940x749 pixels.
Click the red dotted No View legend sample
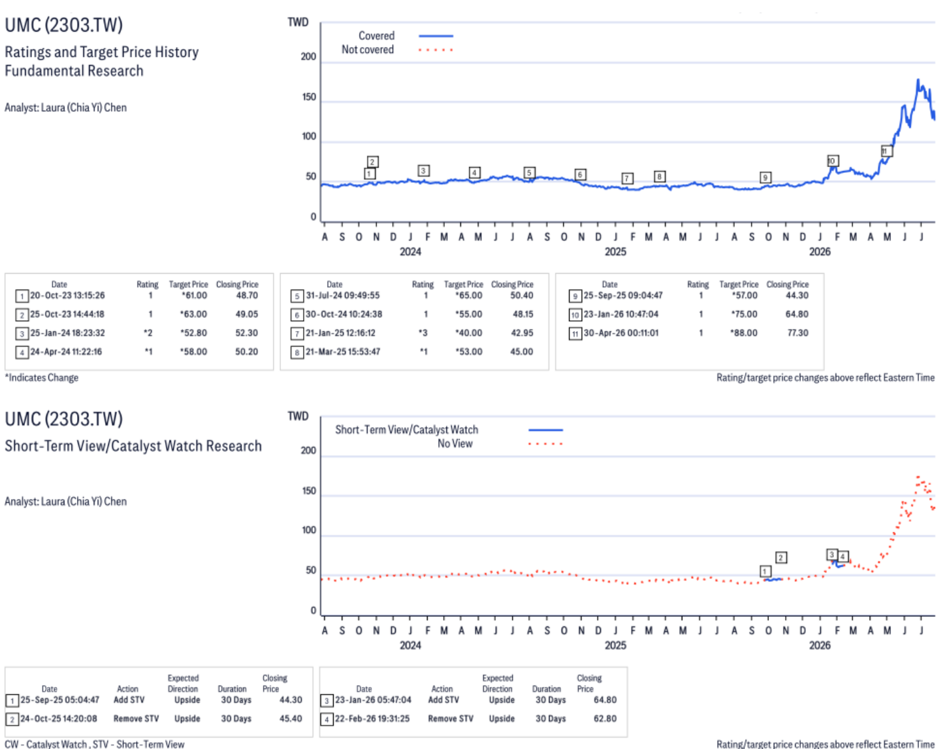[x=546, y=444]
